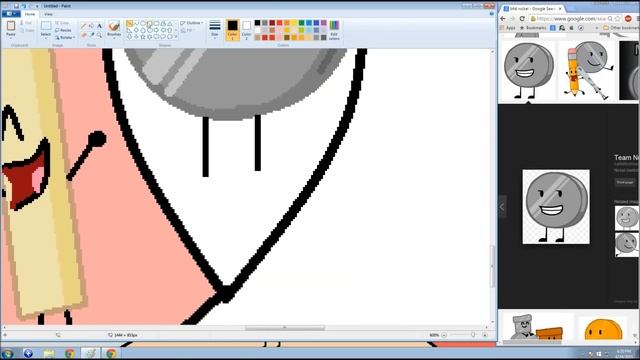Select the Eraser tool in Paint
640x360 pixels.
click(x=84, y=35)
